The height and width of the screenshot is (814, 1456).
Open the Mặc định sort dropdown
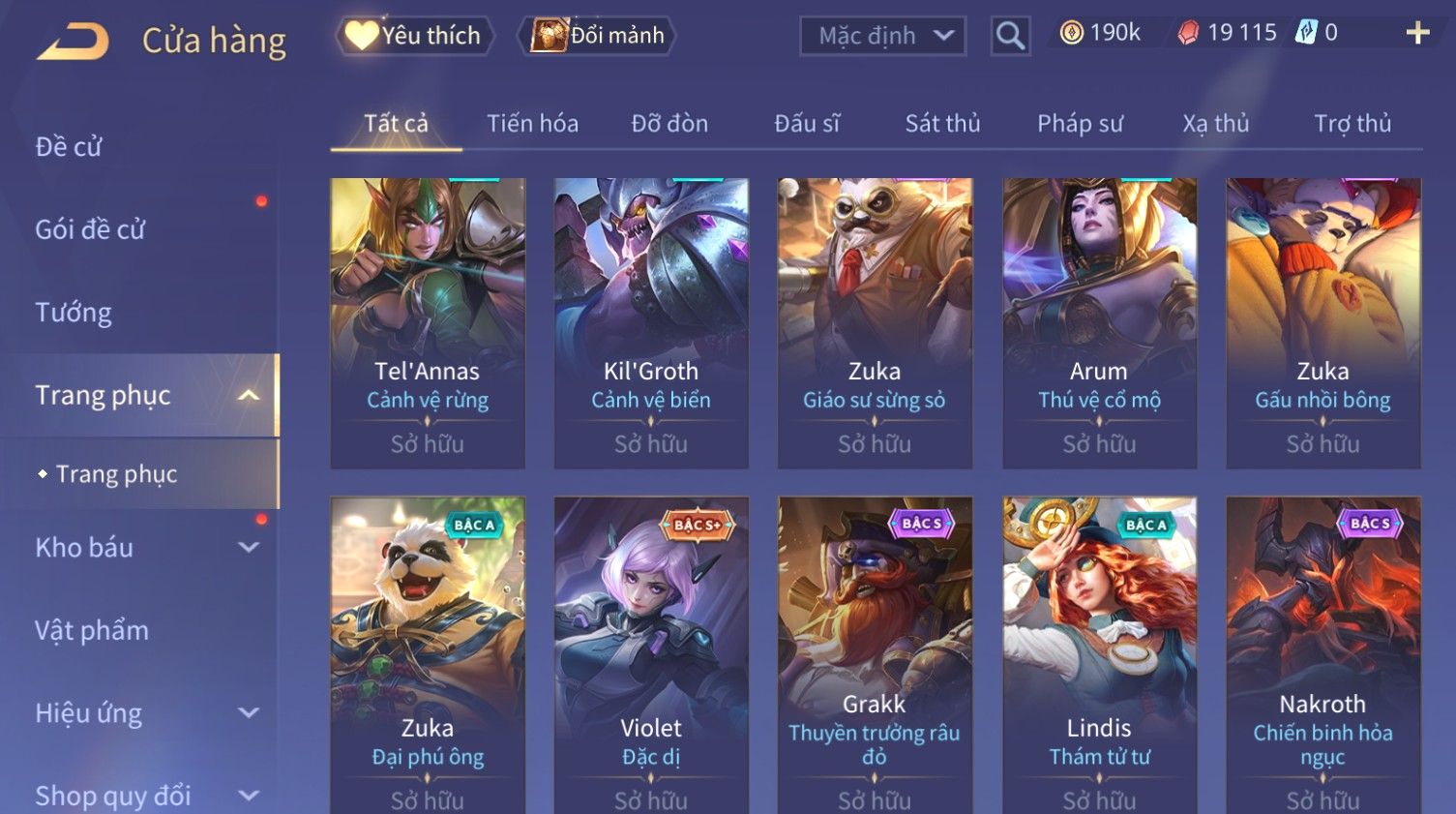pos(882,36)
